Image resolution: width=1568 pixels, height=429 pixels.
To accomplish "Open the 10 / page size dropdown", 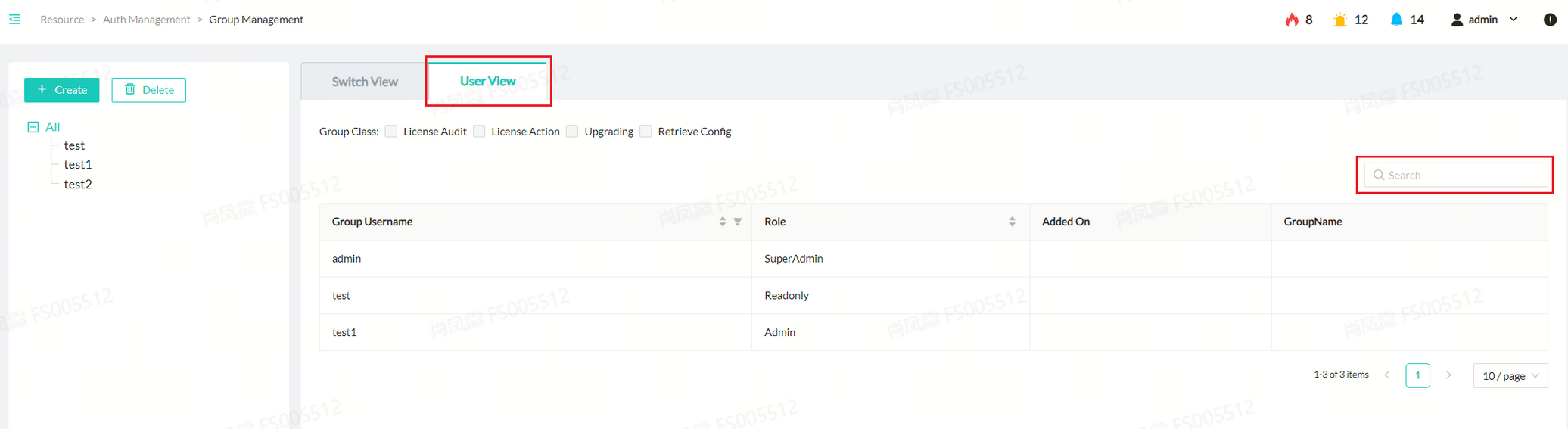I will [x=1510, y=376].
